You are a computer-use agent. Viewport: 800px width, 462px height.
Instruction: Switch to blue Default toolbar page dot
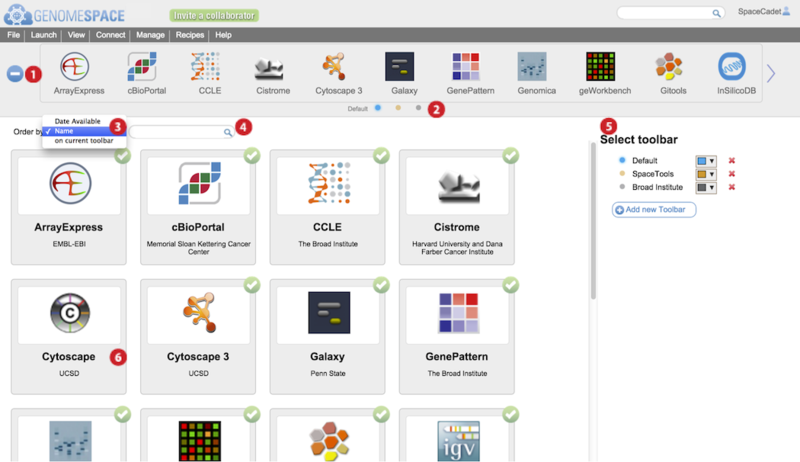[x=378, y=108]
